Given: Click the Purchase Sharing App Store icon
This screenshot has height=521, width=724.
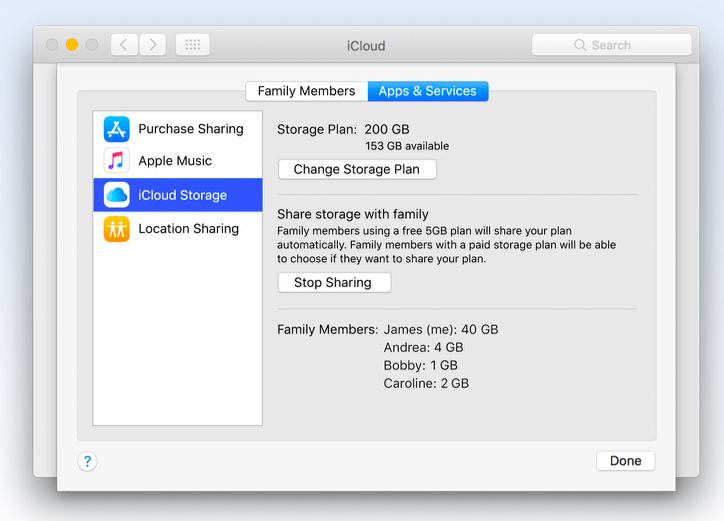Looking at the screenshot, I should tap(116, 129).
